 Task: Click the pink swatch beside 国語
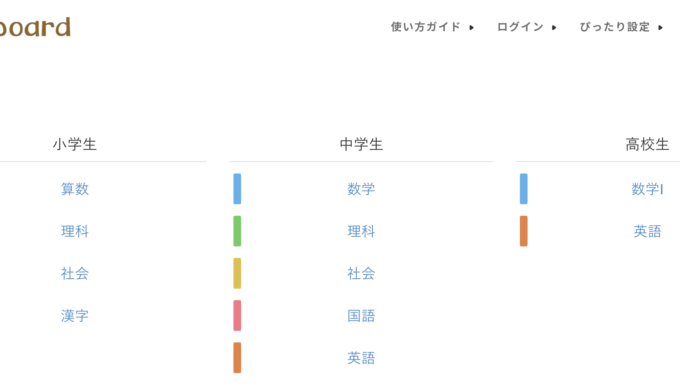(237, 315)
